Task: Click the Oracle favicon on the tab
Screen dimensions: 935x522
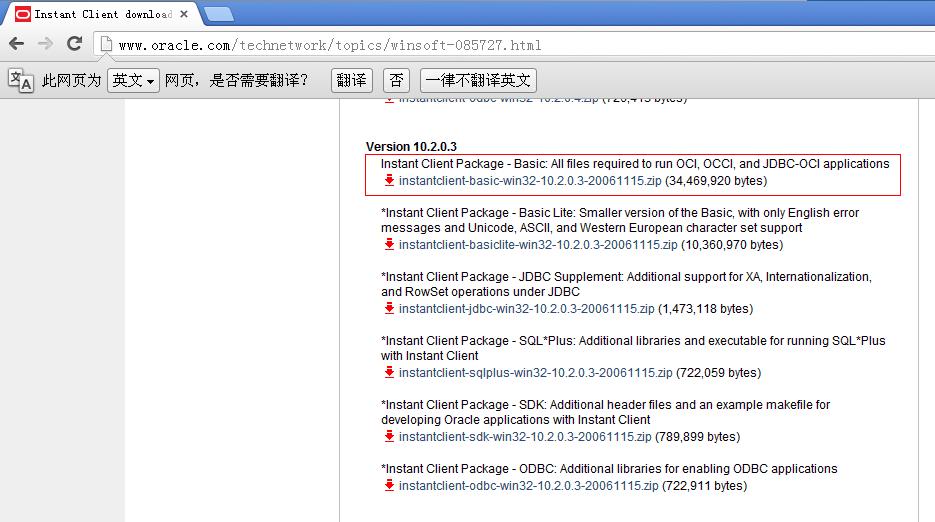Action: (23, 14)
